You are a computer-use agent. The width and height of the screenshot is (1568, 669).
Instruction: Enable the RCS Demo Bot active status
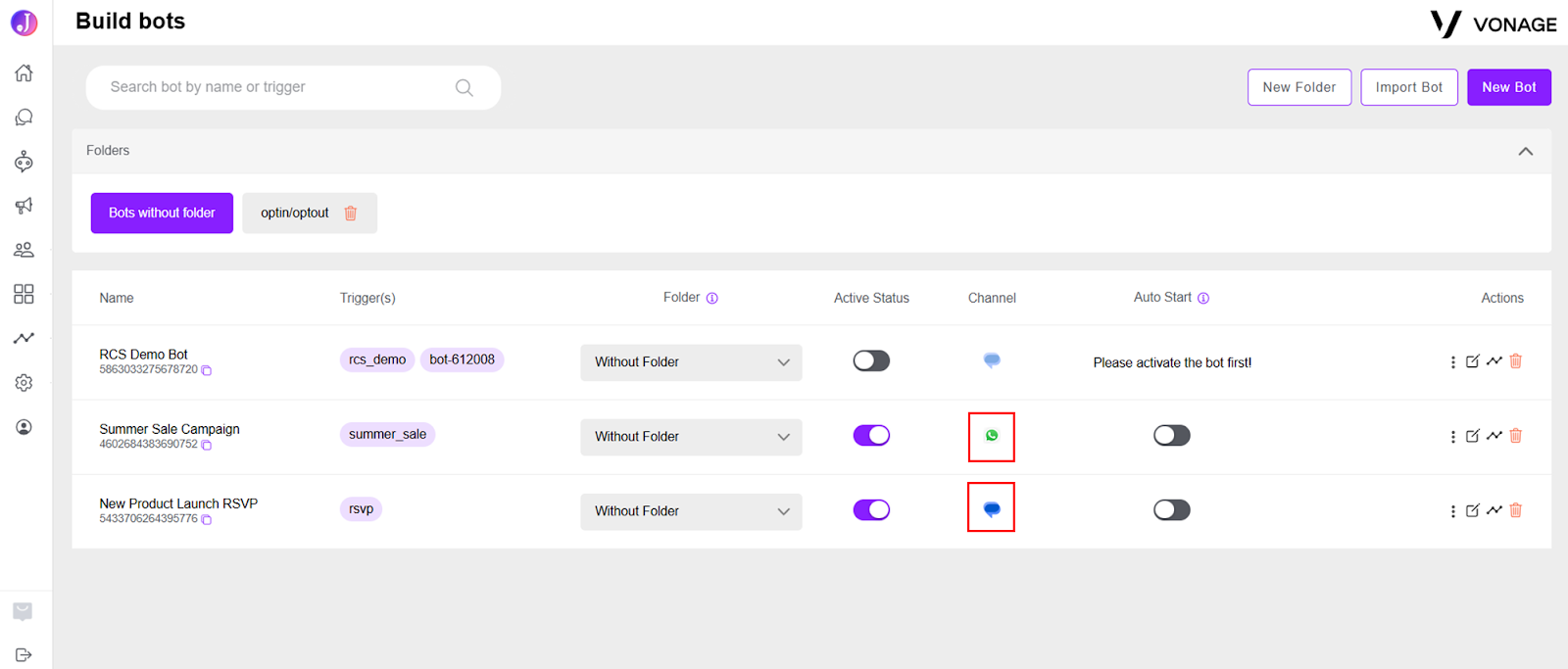tap(871, 360)
